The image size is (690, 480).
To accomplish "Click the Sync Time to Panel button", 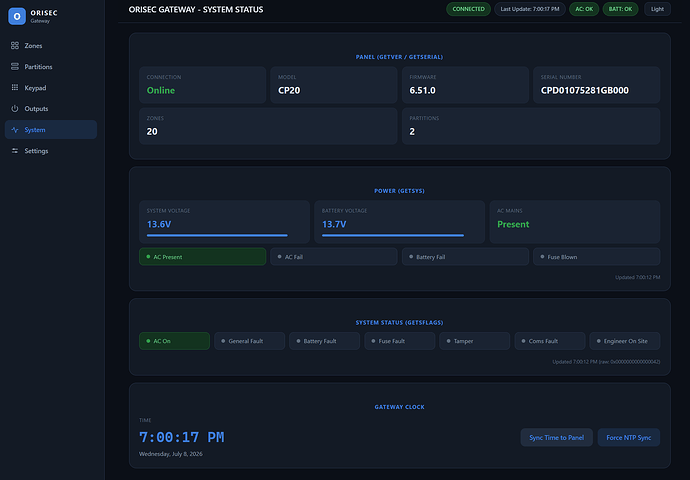I will coord(556,437).
